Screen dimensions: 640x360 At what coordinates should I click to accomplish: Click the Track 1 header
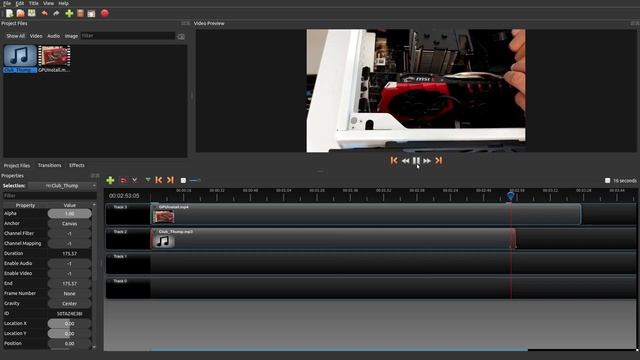point(128,263)
